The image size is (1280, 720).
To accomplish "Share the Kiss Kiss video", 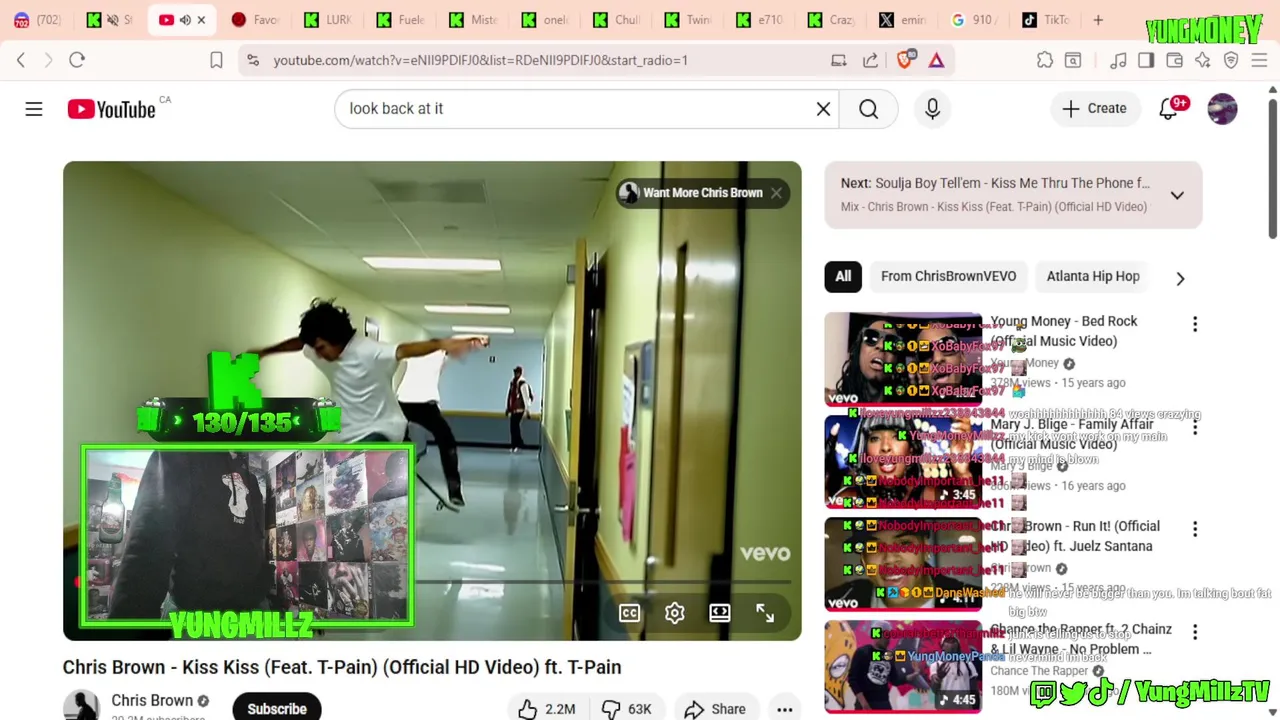I will [x=715, y=709].
